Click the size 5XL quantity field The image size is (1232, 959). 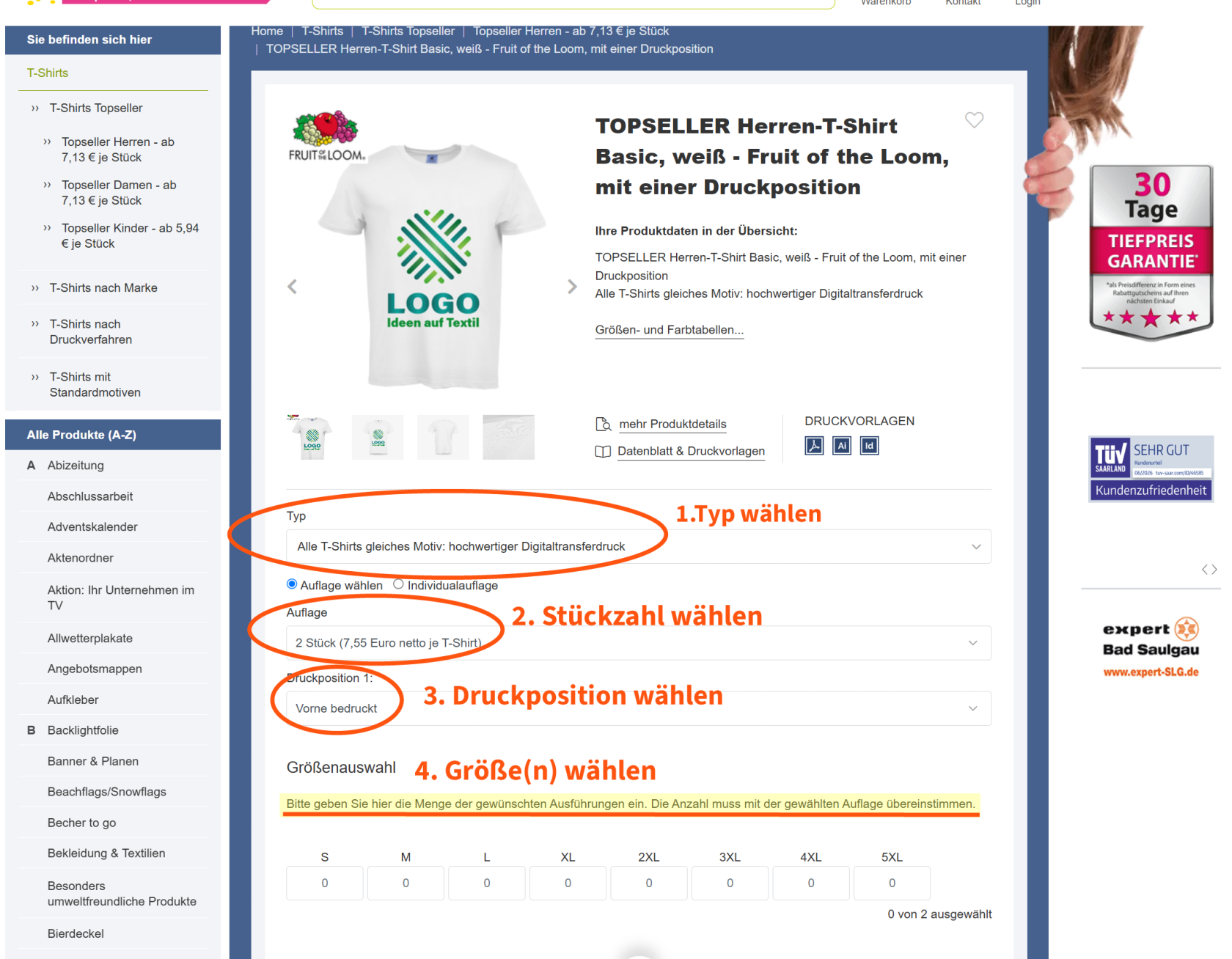(x=892, y=883)
